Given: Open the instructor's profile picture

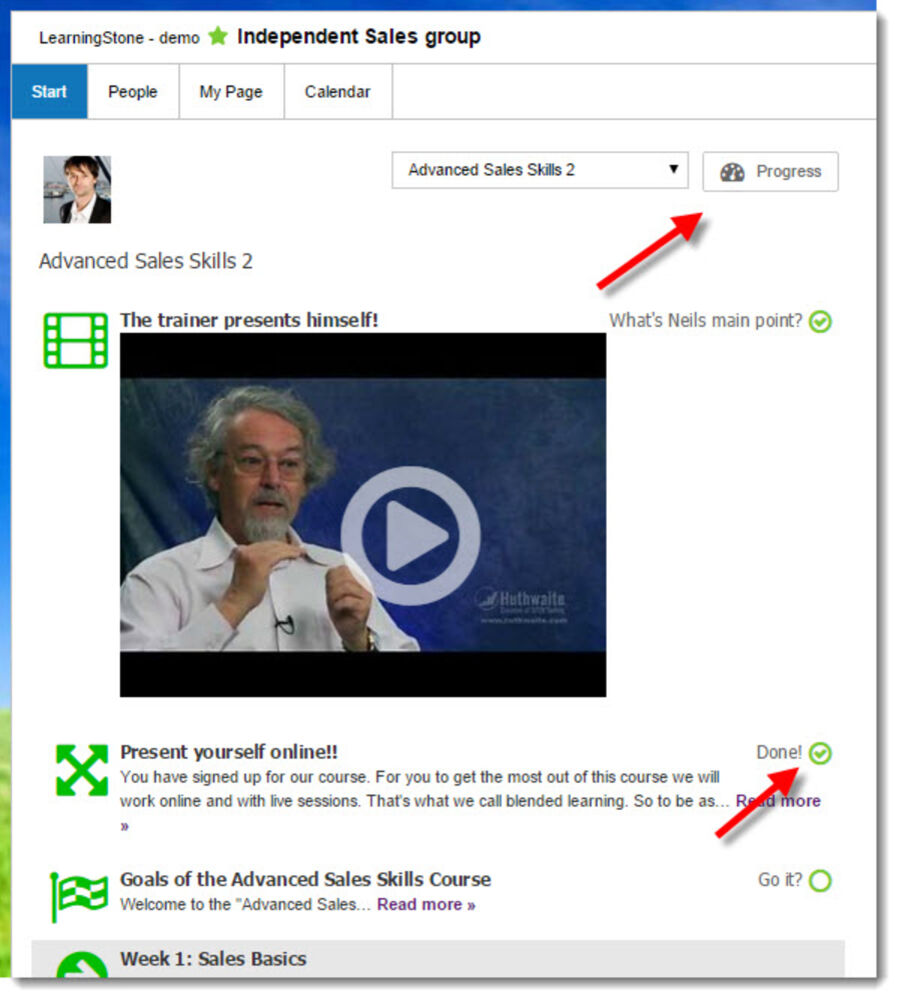Looking at the screenshot, I should [x=78, y=189].
